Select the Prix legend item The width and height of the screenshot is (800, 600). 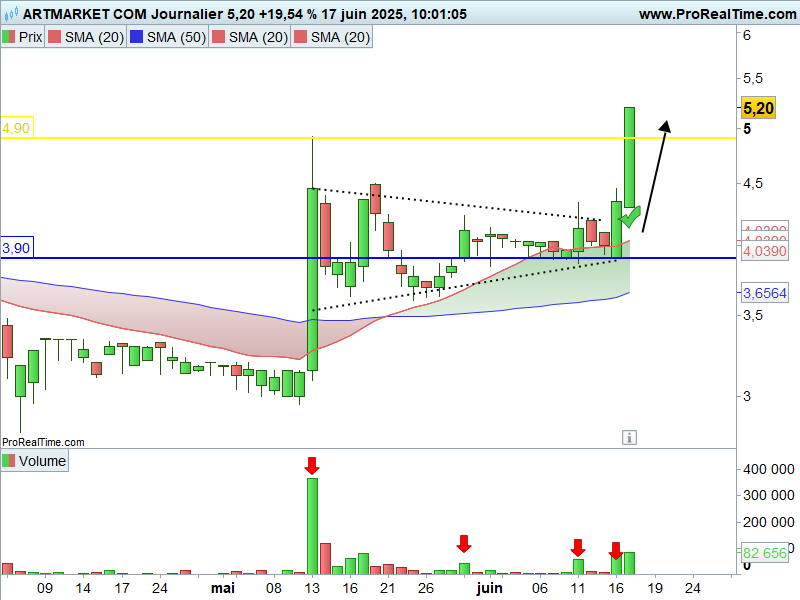(23, 37)
